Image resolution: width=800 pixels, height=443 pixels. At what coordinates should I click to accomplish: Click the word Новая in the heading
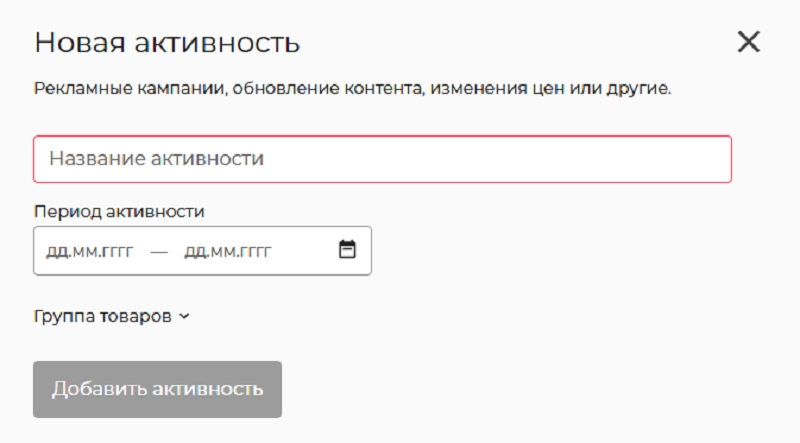coord(74,43)
